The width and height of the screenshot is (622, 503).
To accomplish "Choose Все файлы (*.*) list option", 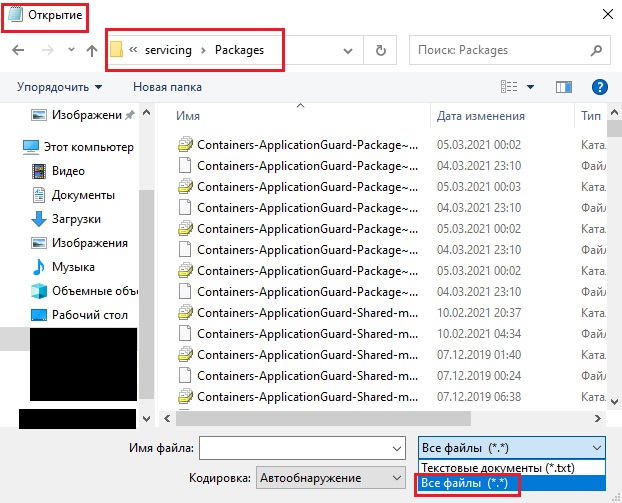I will click(x=512, y=483).
